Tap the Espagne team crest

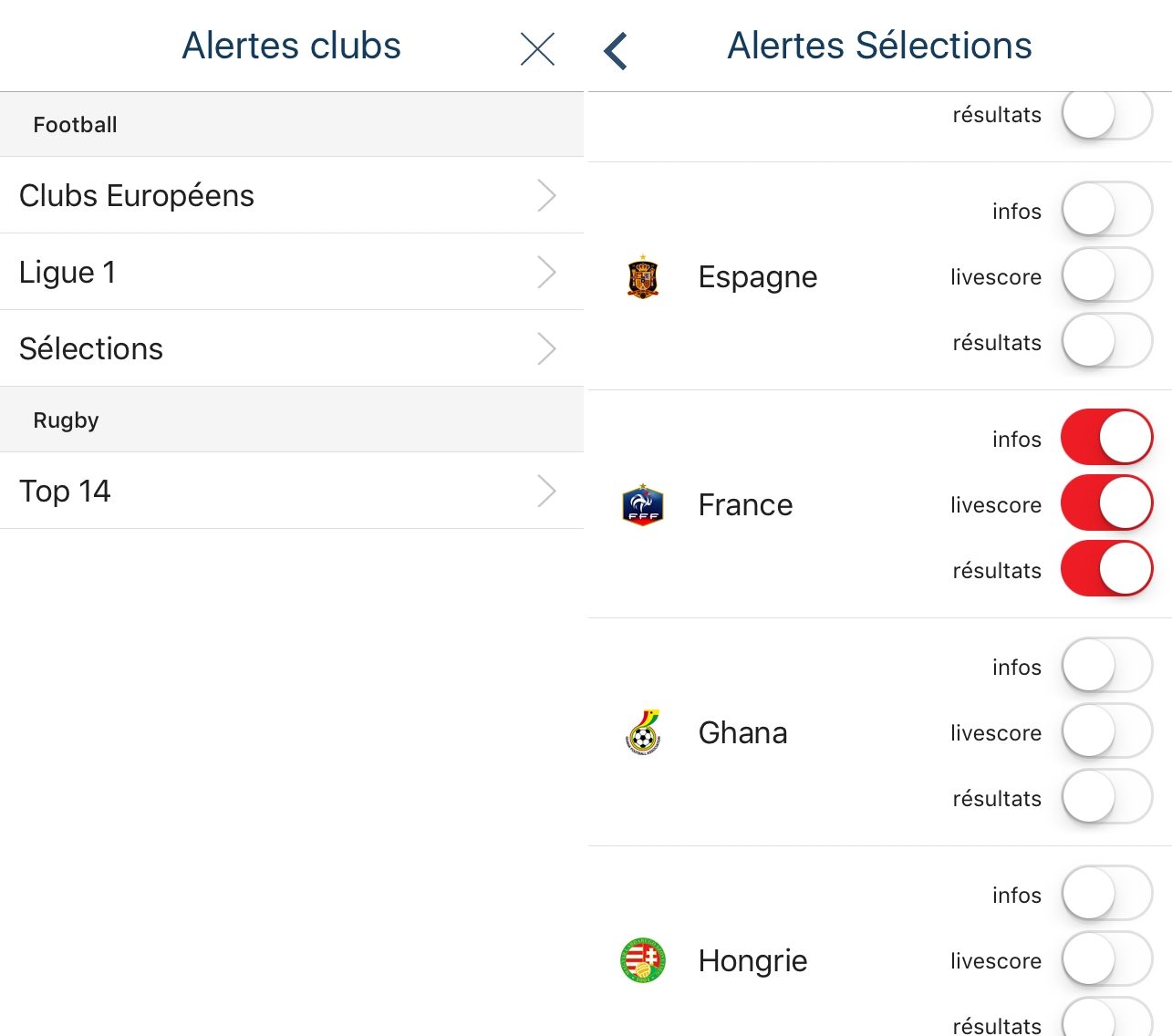[x=643, y=277]
